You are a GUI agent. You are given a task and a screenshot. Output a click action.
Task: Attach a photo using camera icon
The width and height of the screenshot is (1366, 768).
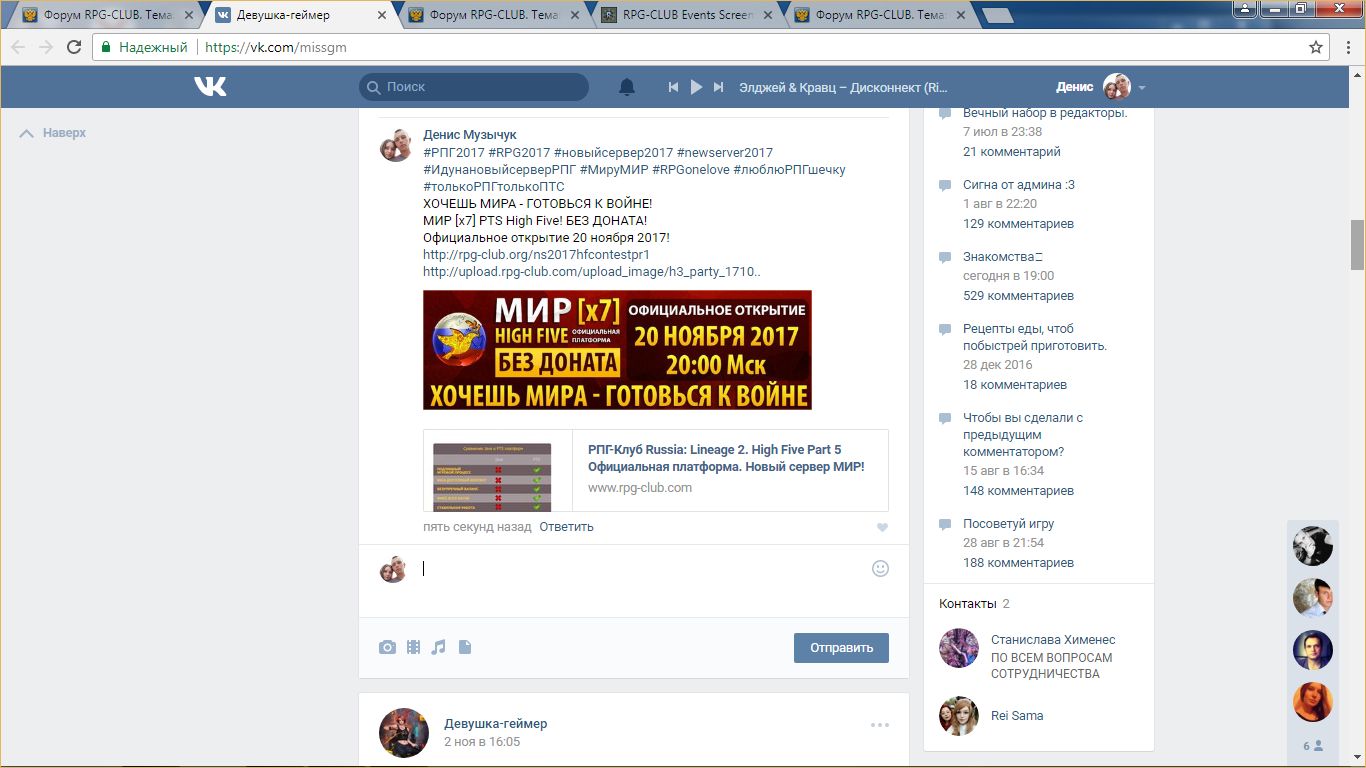coord(387,647)
